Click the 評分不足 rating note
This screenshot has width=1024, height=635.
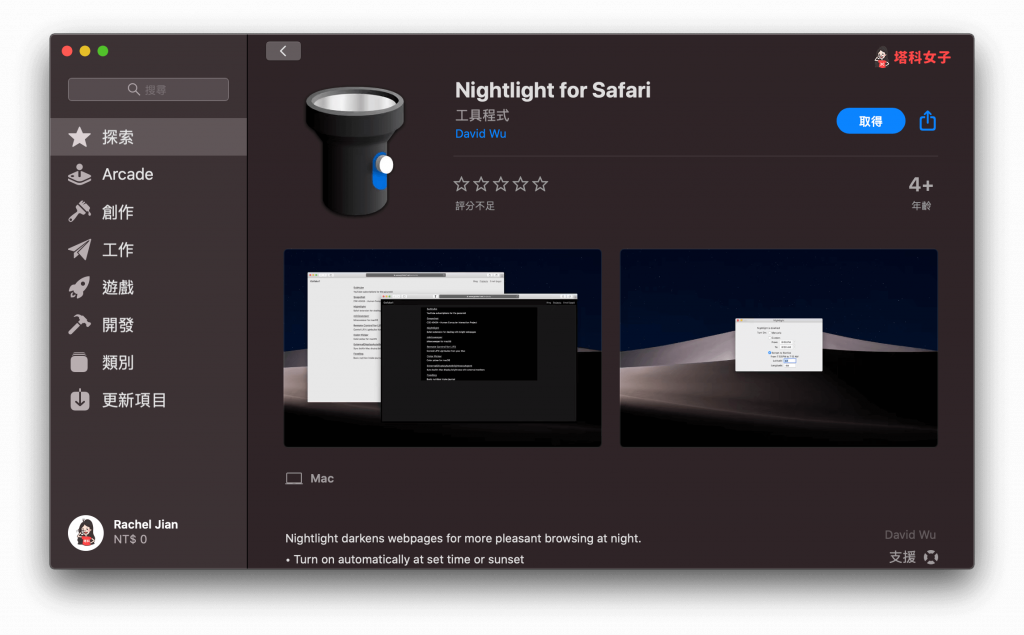[x=475, y=206]
